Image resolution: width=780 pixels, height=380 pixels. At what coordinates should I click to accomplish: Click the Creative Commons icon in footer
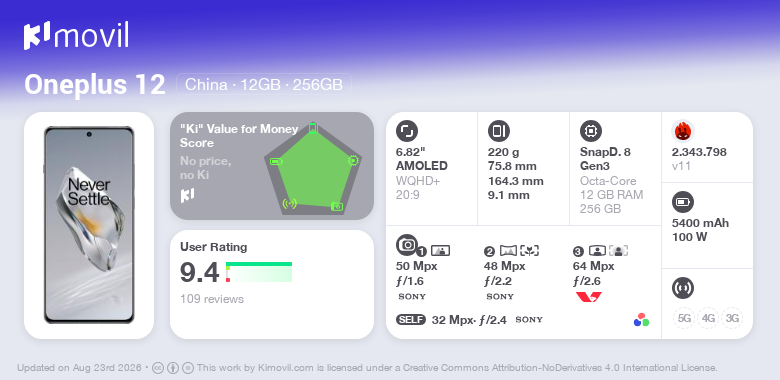point(157,368)
